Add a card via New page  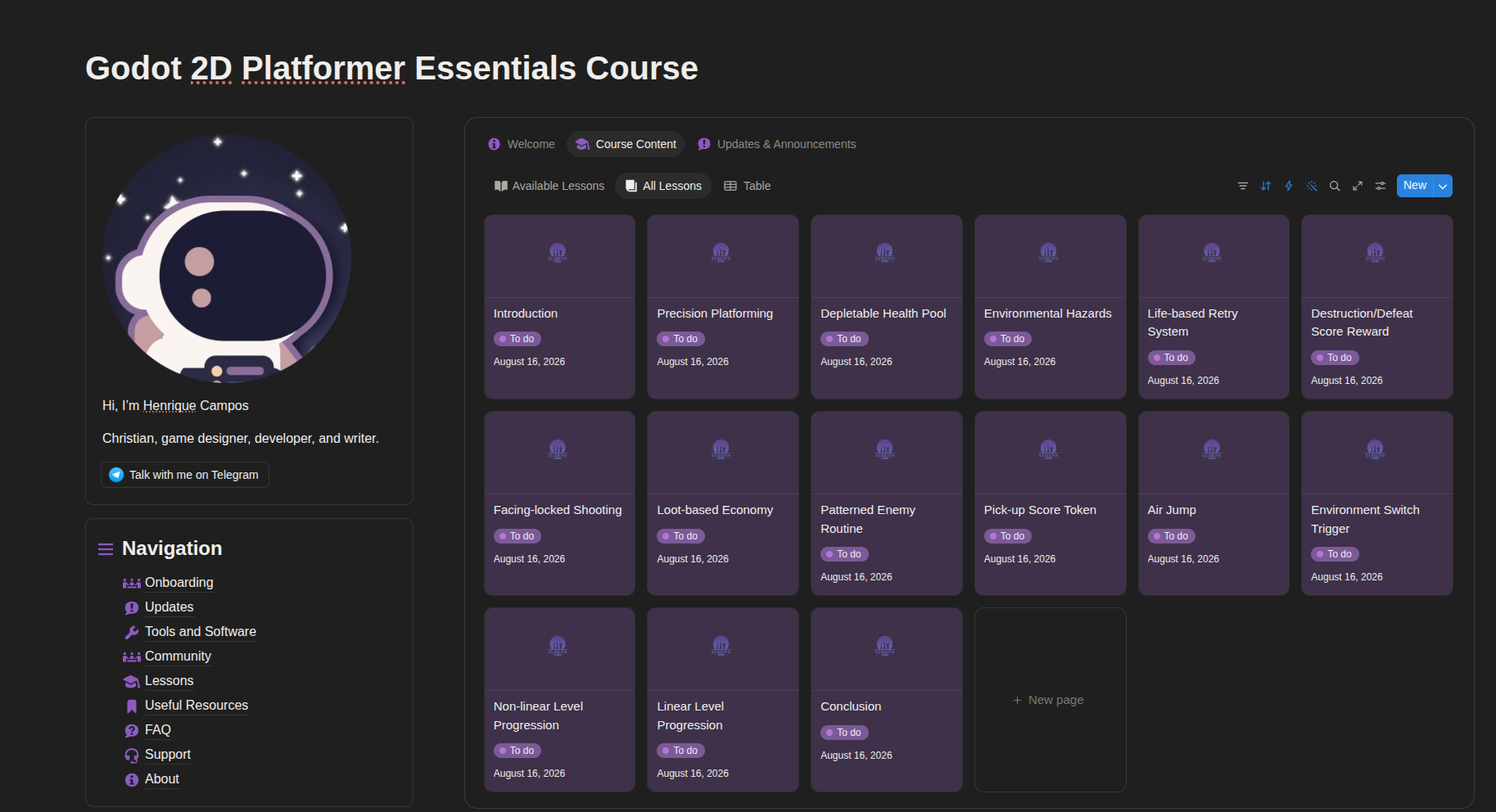pyautogui.click(x=1050, y=700)
